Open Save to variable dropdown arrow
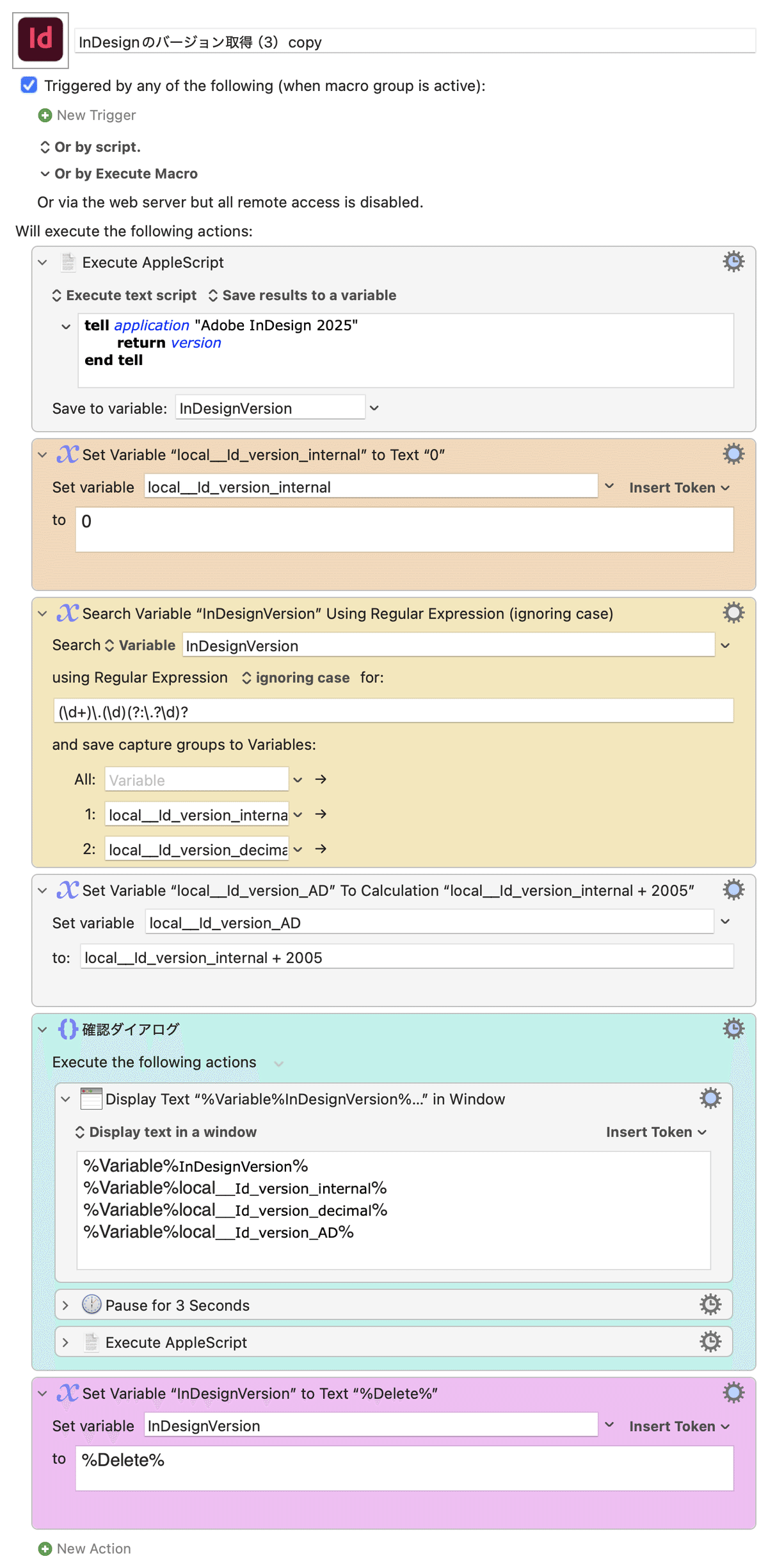 tap(374, 408)
